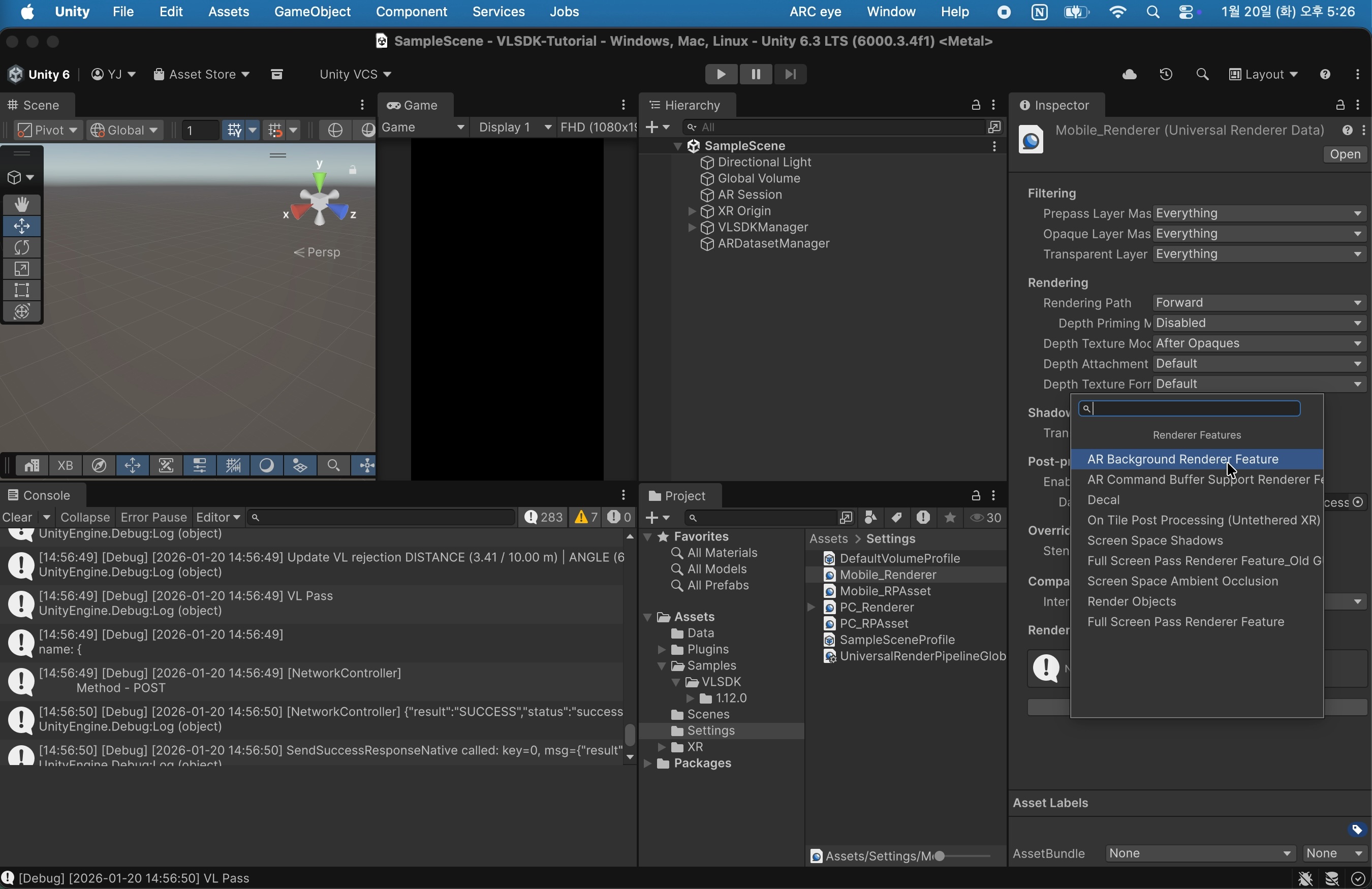1372x889 pixels.
Task: Toggle warning messages filter showing 7
Action: tap(586, 517)
